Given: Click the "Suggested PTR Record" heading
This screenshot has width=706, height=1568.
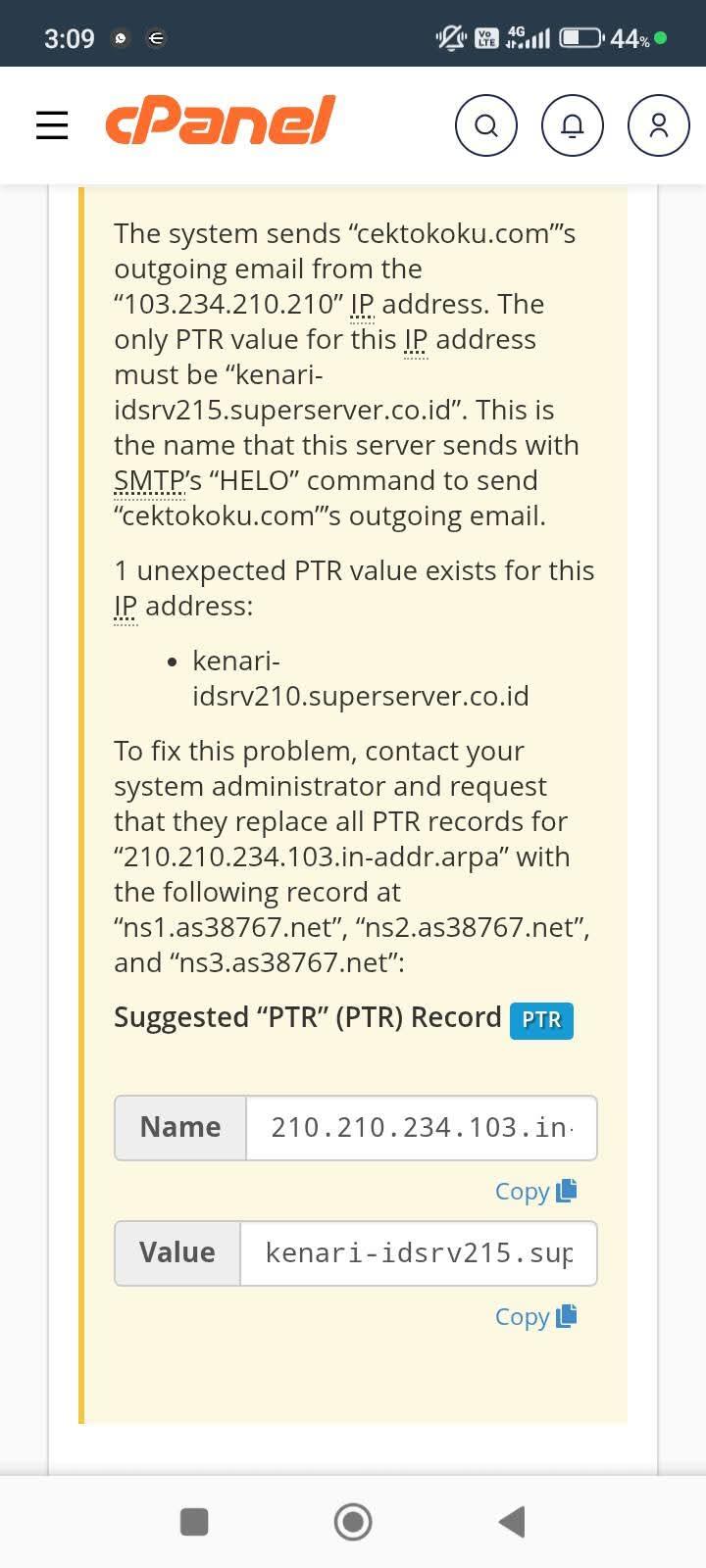Looking at the screenshot, I should 308,1017.
